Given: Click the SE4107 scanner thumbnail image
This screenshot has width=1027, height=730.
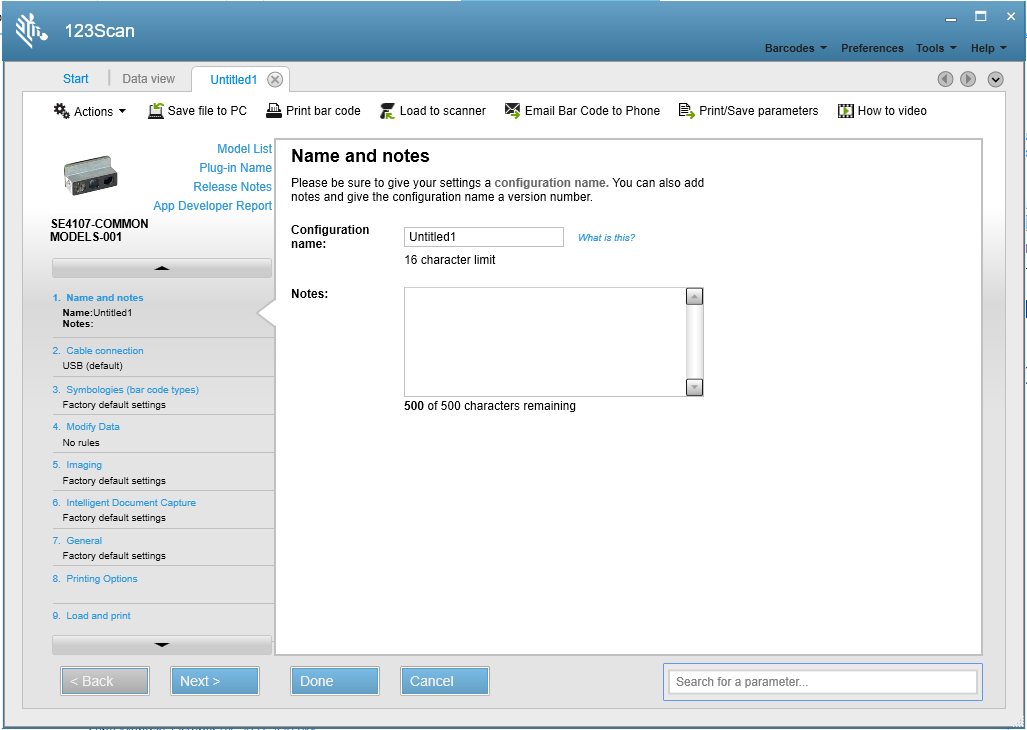Looking at the screenshot, I should click(91, 175).
